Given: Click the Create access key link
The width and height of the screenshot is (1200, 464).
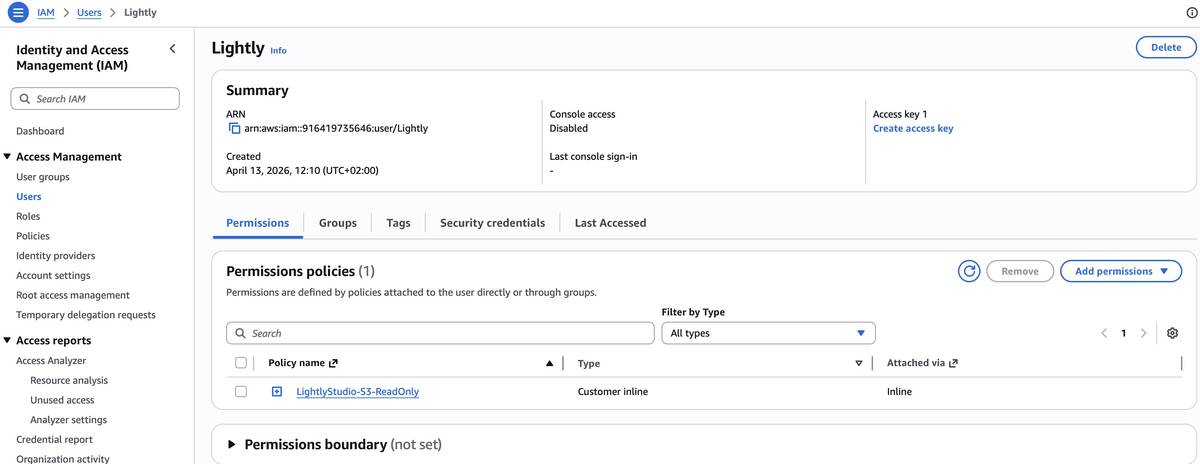Looking at the screenshot, I should pos(913,129).
